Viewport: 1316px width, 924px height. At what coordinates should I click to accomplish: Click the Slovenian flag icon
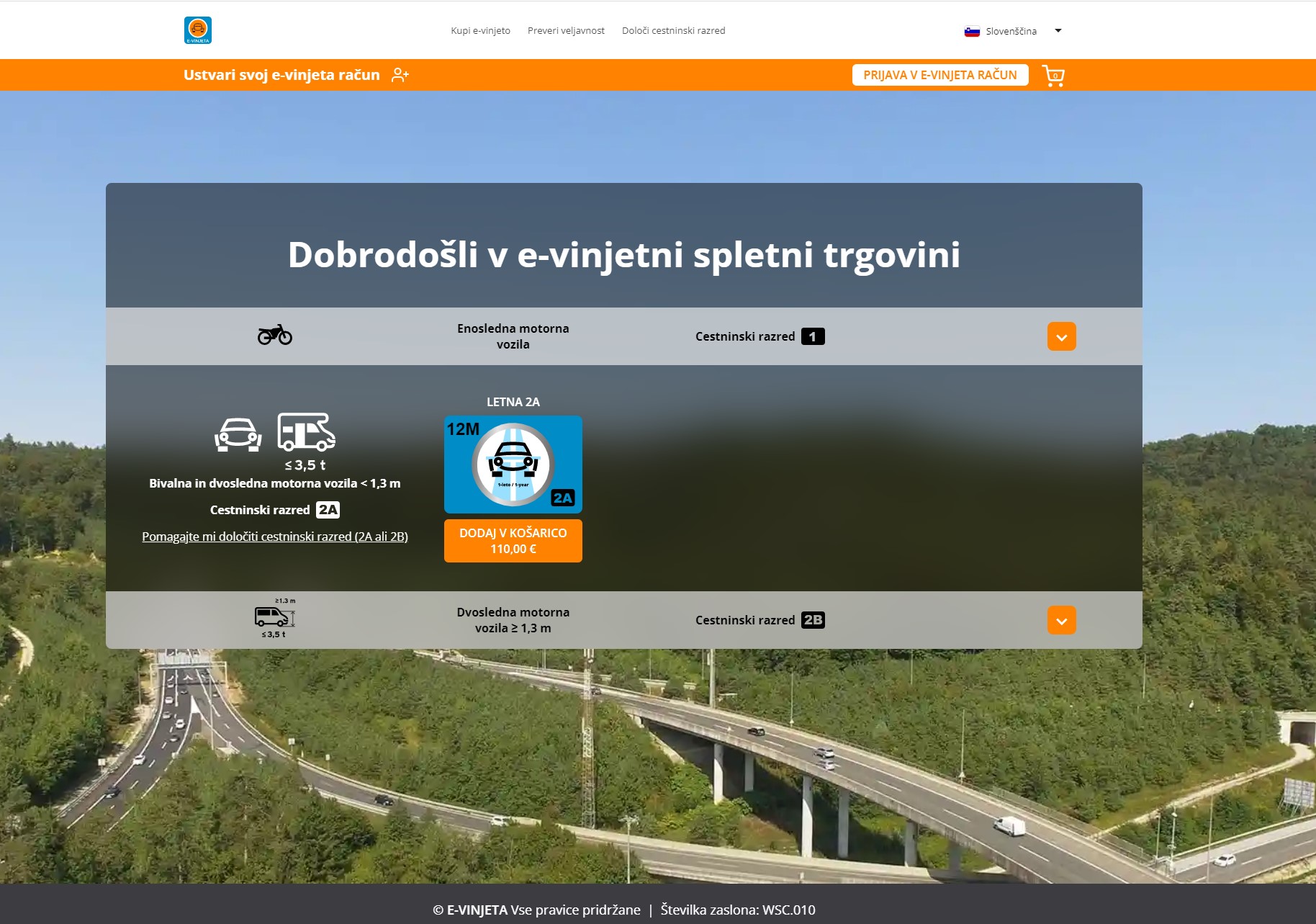tap(972, 31)
